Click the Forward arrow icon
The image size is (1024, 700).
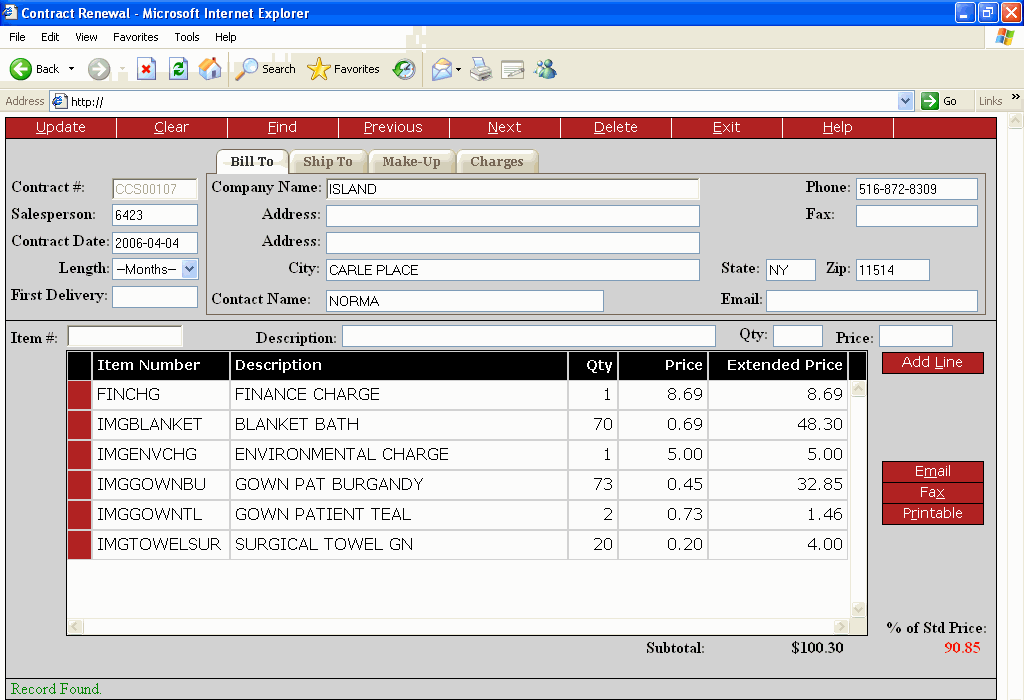click(x=99, y=69)
